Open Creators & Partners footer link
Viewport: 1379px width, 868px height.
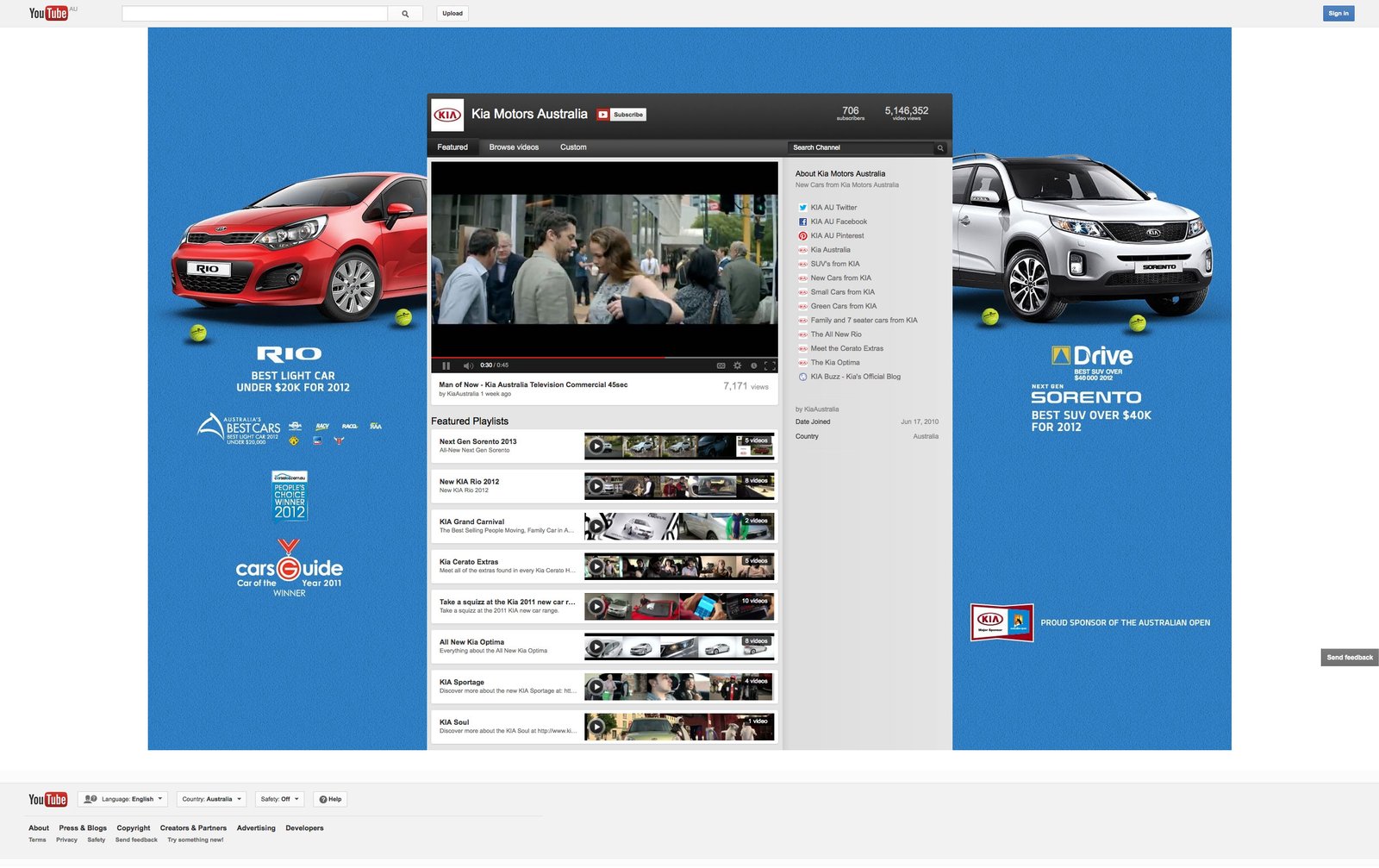[193, 828]
